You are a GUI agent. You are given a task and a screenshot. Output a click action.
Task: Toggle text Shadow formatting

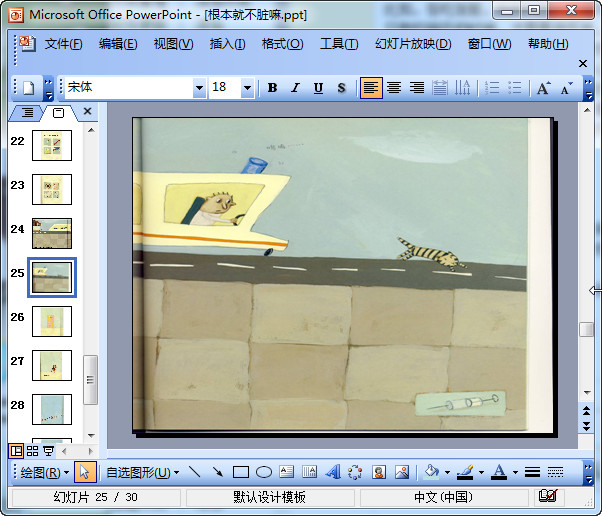tap(341, 88)
